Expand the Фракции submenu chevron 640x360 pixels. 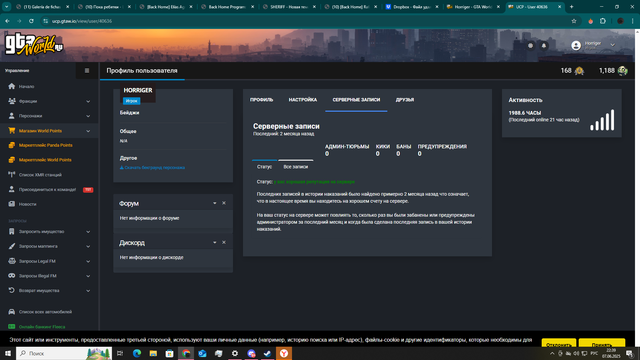[x=88, y=101]
